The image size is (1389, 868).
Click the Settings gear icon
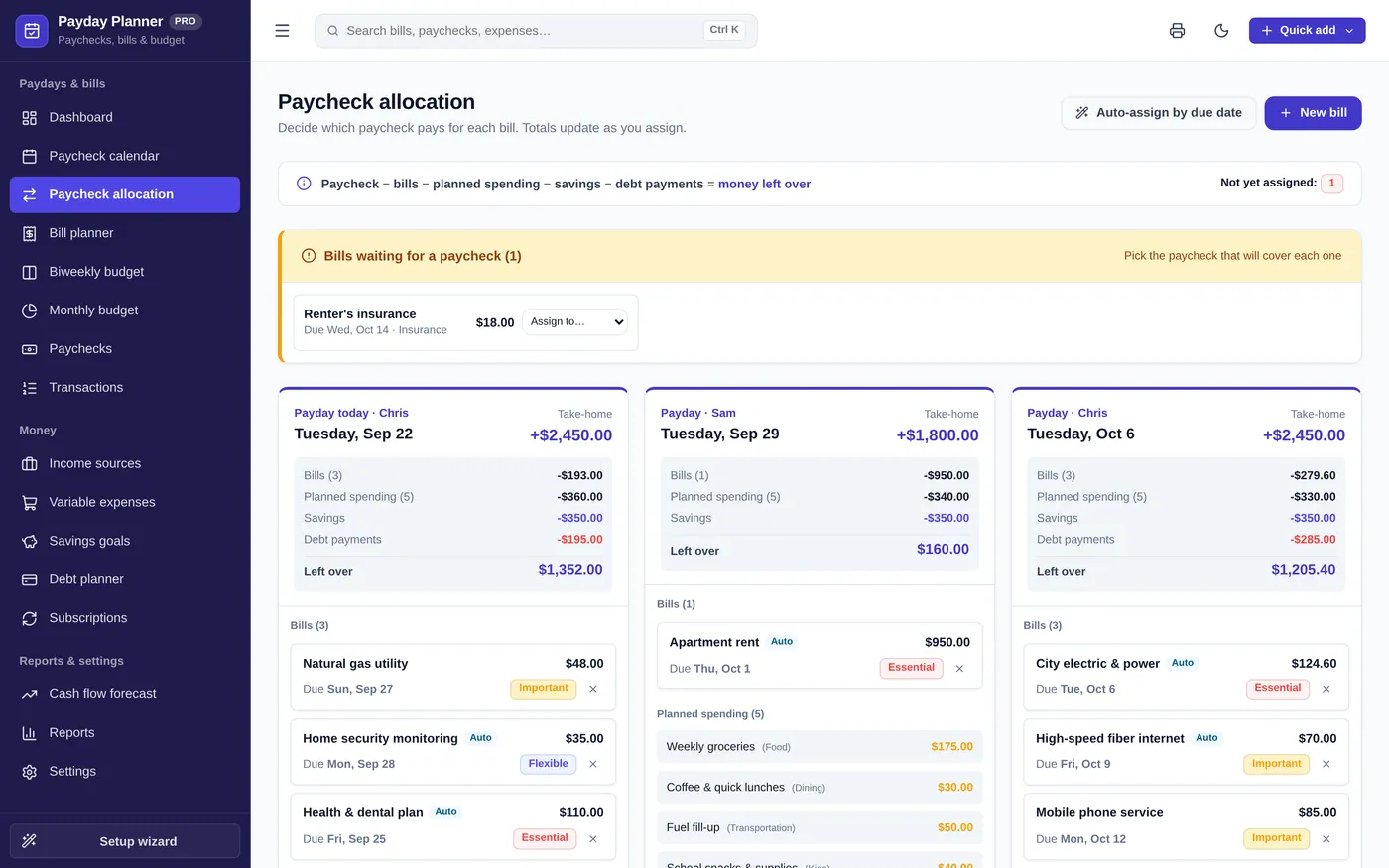click(x=30, y=772)
